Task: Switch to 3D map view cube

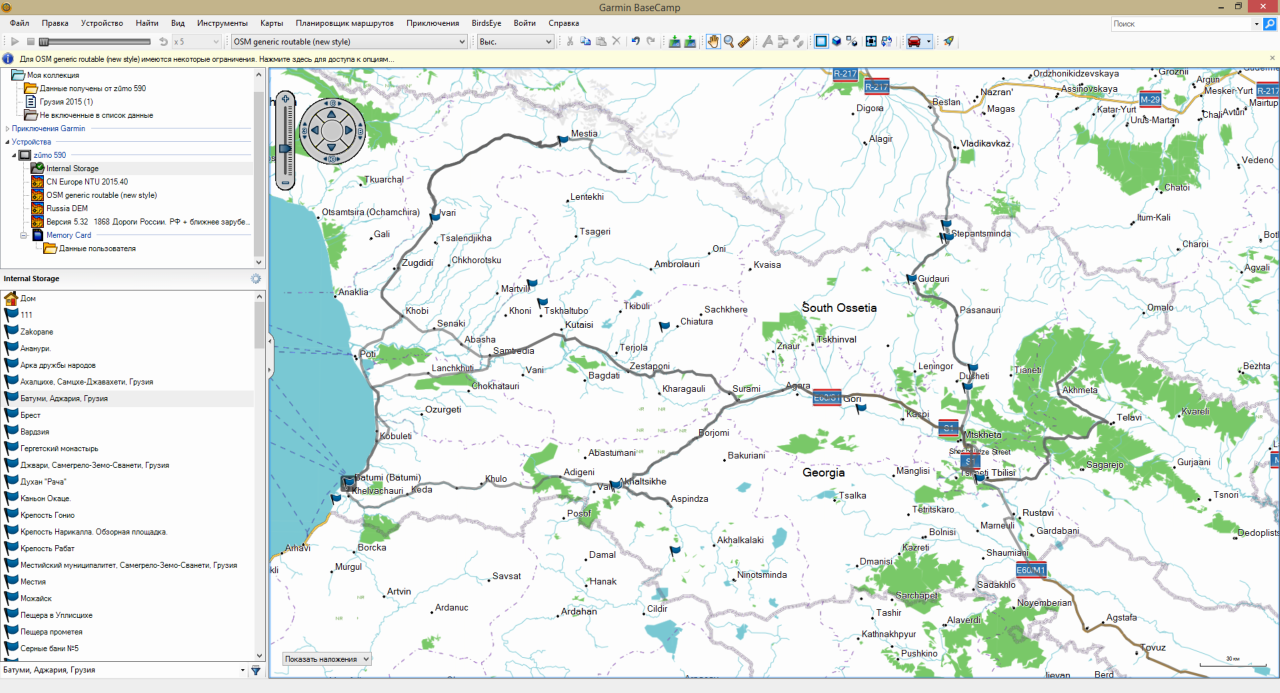Action: (x=836, y=41)
